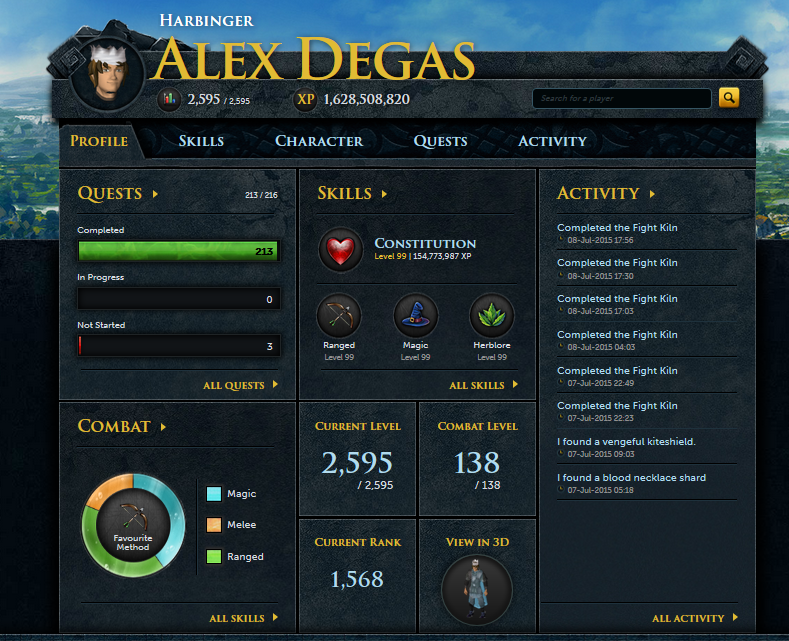This screenshot has width=789, height=641.
Task: Switch to the Character tab
Action: coord(319,141)
